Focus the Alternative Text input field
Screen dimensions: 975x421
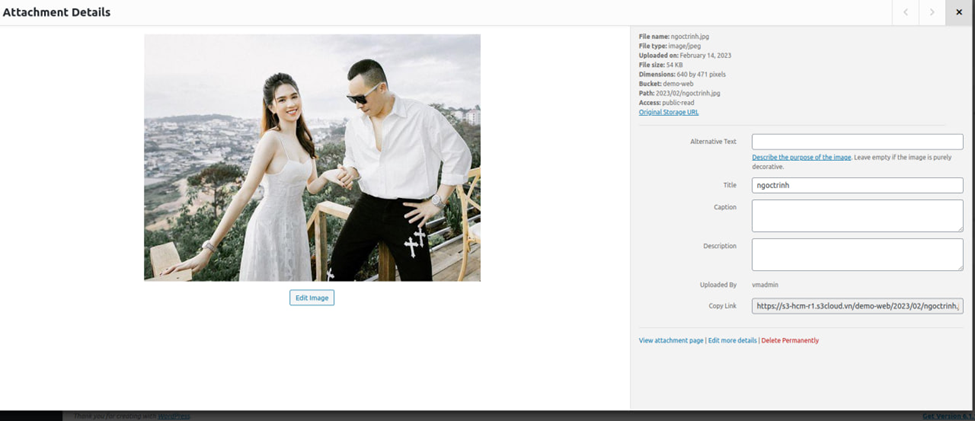(857, 142)
